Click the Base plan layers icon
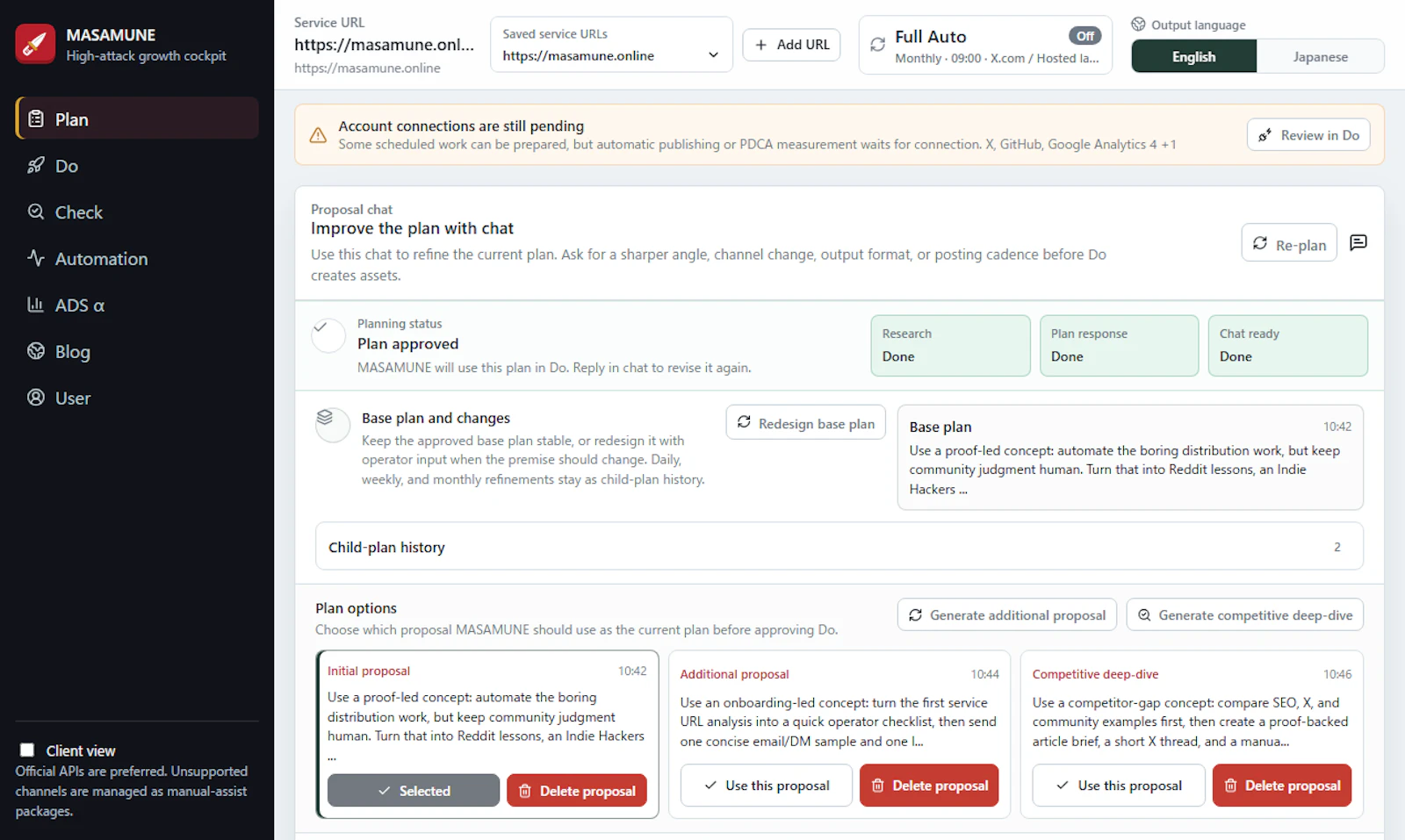This screenshot has width=1405, height=840. 333,425
